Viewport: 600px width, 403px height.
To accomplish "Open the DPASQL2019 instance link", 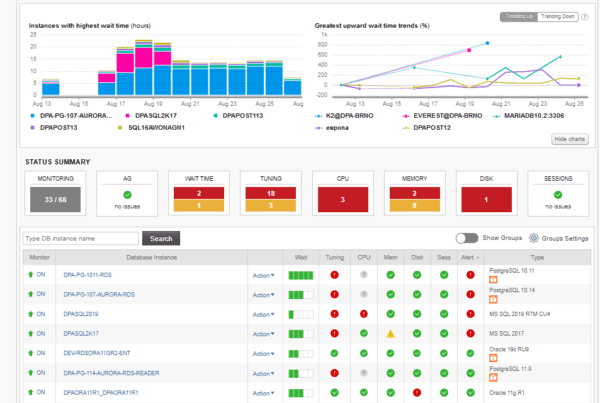I will (81, 314).
